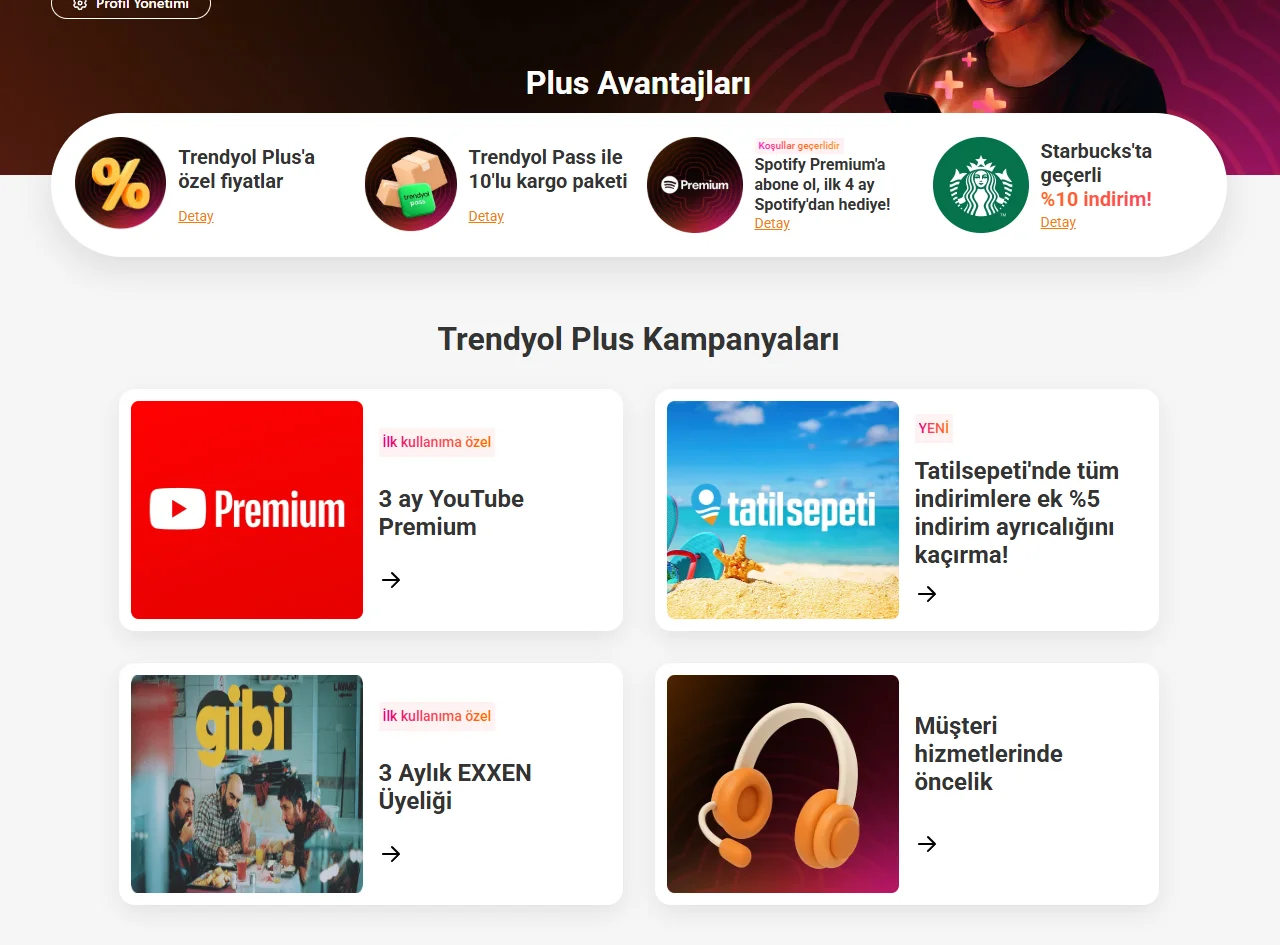Click Starbucks'ta geçerli %10 indirim text

point(1096,175)
